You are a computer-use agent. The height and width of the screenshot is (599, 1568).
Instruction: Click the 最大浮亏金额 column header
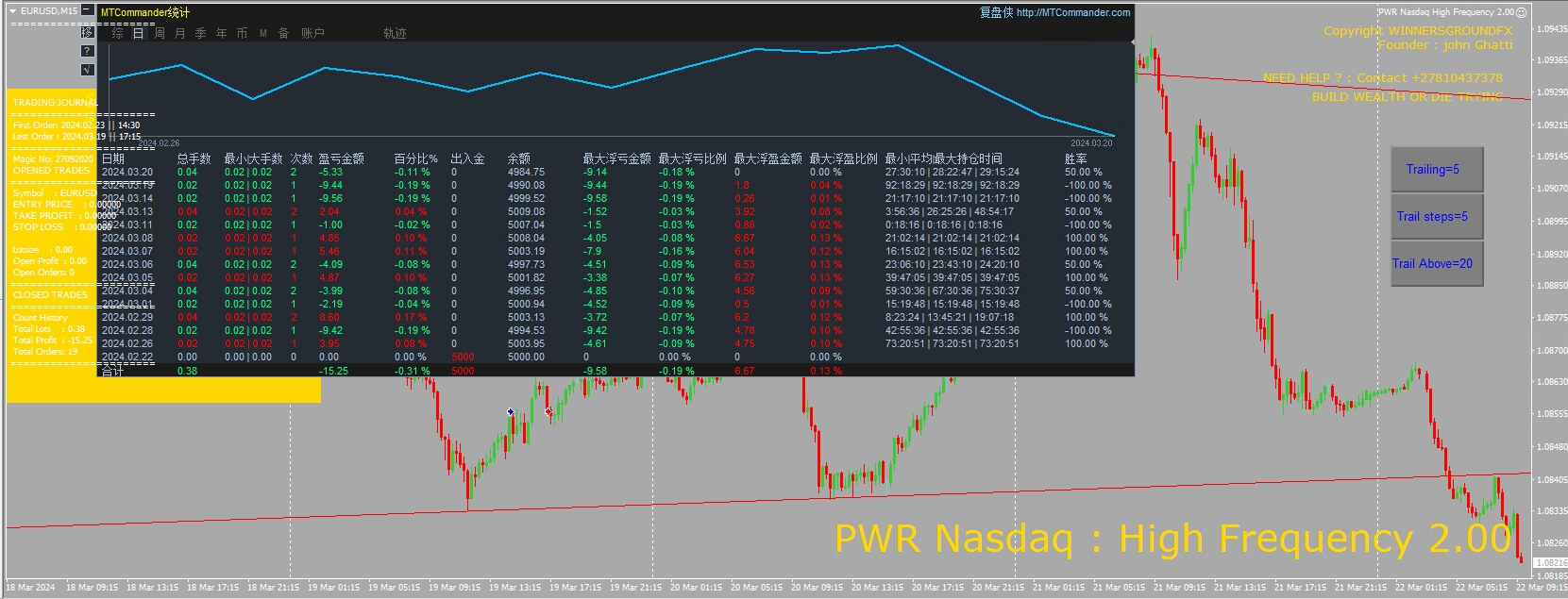tap(616, 158)
